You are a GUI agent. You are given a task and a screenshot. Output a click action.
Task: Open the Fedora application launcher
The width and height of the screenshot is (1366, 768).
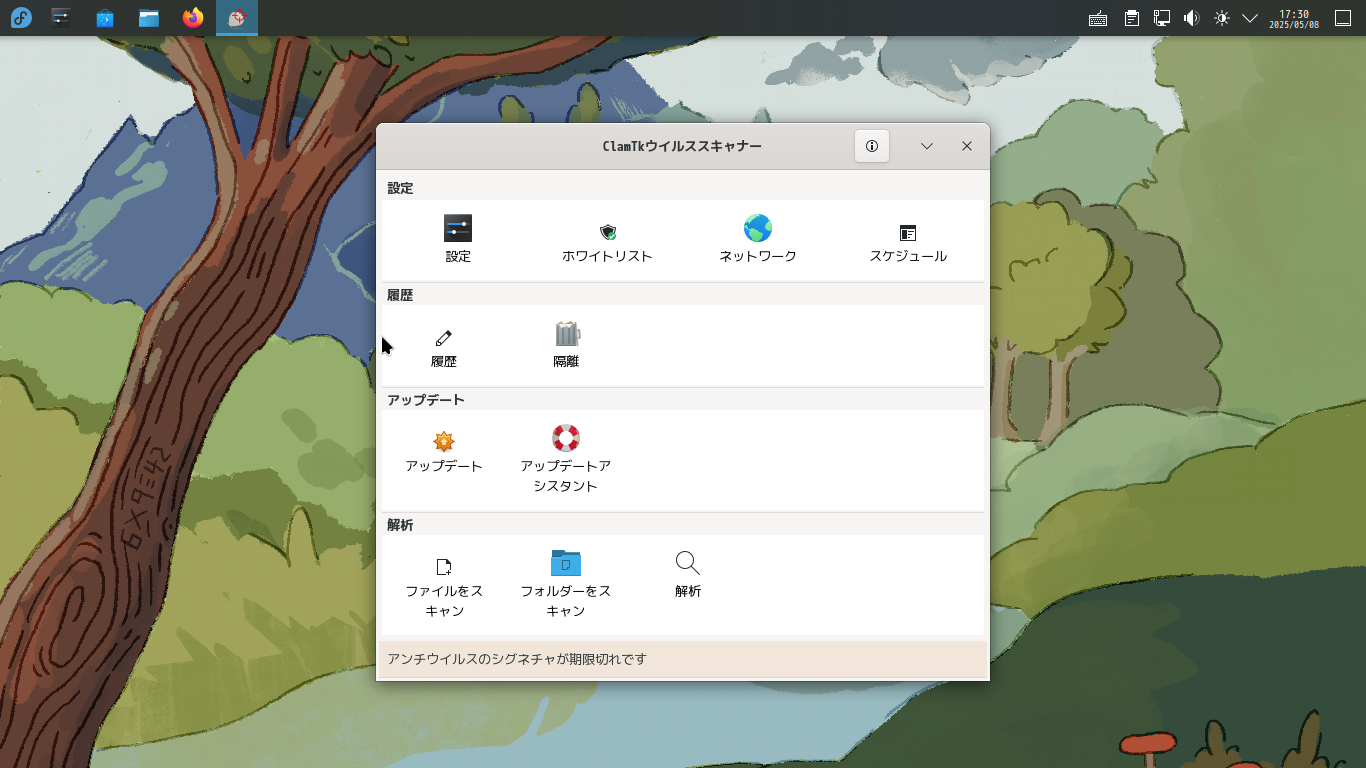coord(21,18)
